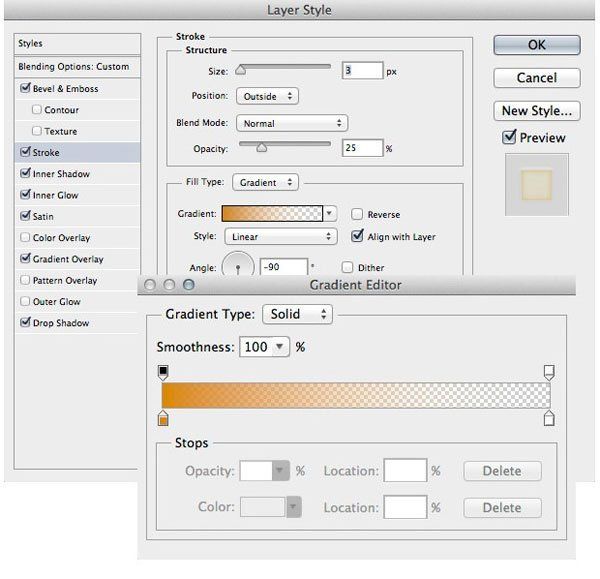Click the black left opacity stop
The width and height of the screenshot is (600, 579).
point(163,372)
